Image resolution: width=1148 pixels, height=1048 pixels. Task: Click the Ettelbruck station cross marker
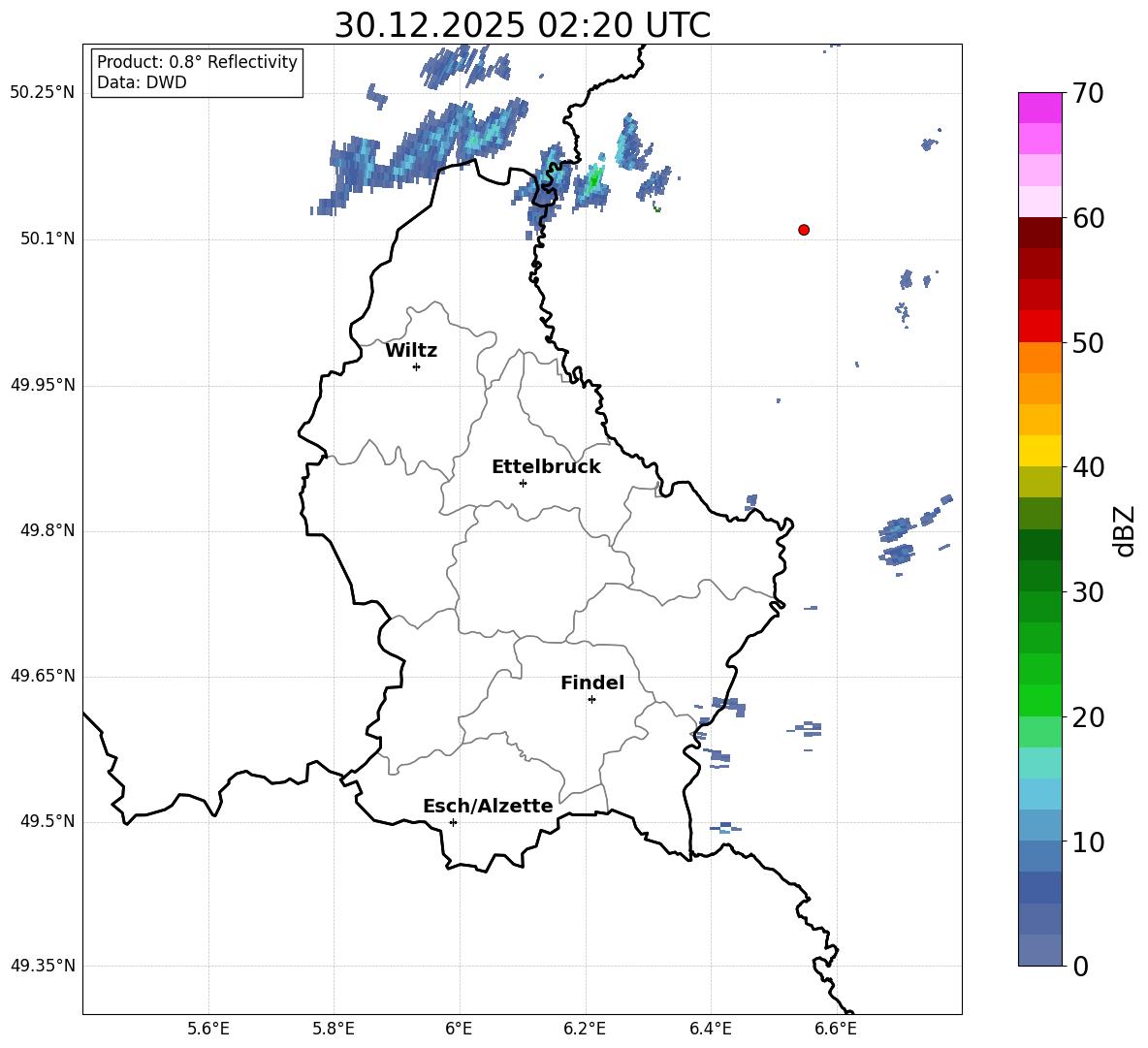point(523,483)
